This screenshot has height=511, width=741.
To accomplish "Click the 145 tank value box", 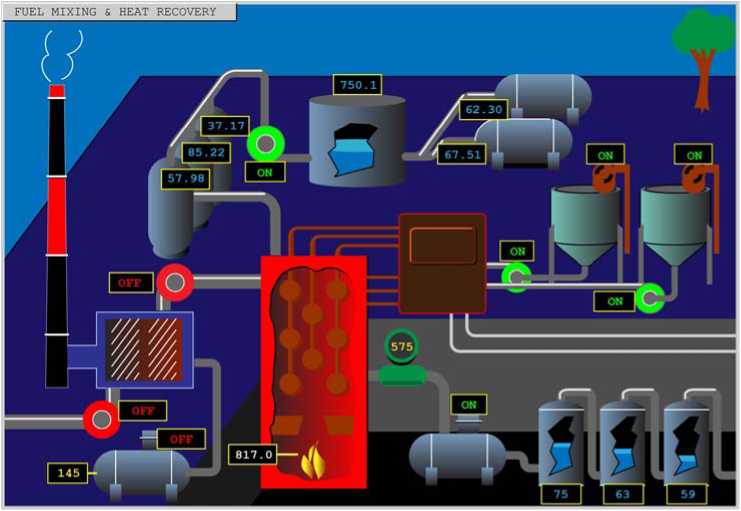I will [x=68, y=473].
